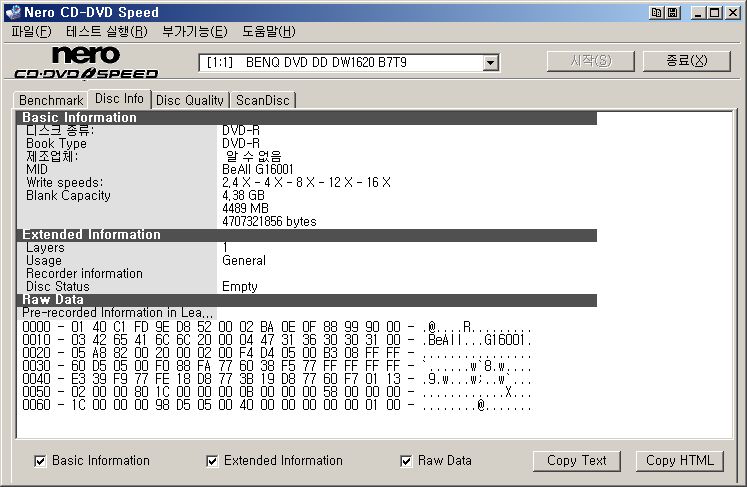This screenshot has width=747, height=487.
Task: Click the 4489 MB capacity value
Action: (245, 209)
